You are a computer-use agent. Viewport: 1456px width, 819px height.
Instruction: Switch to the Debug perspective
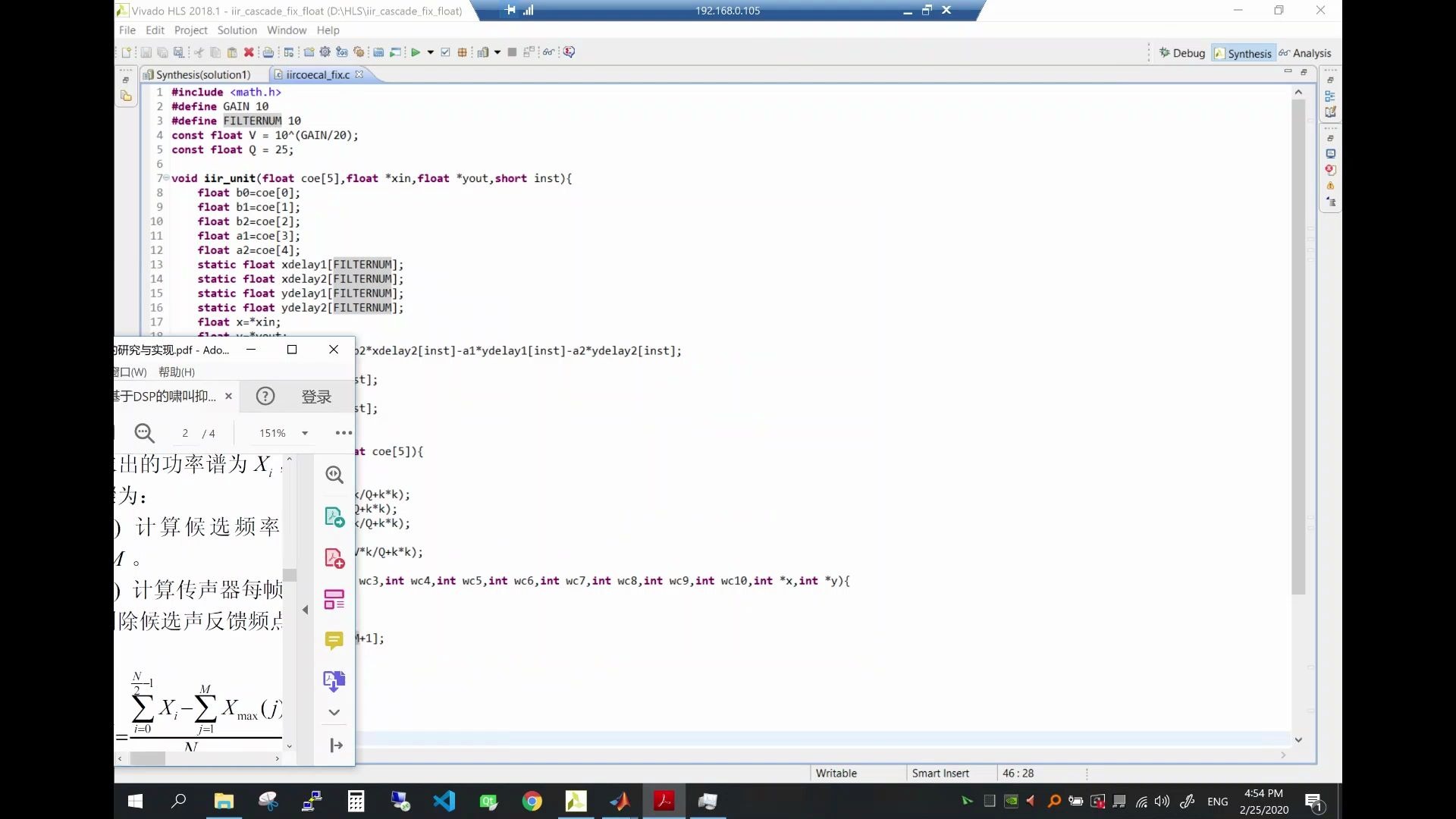pos(1182,53)
